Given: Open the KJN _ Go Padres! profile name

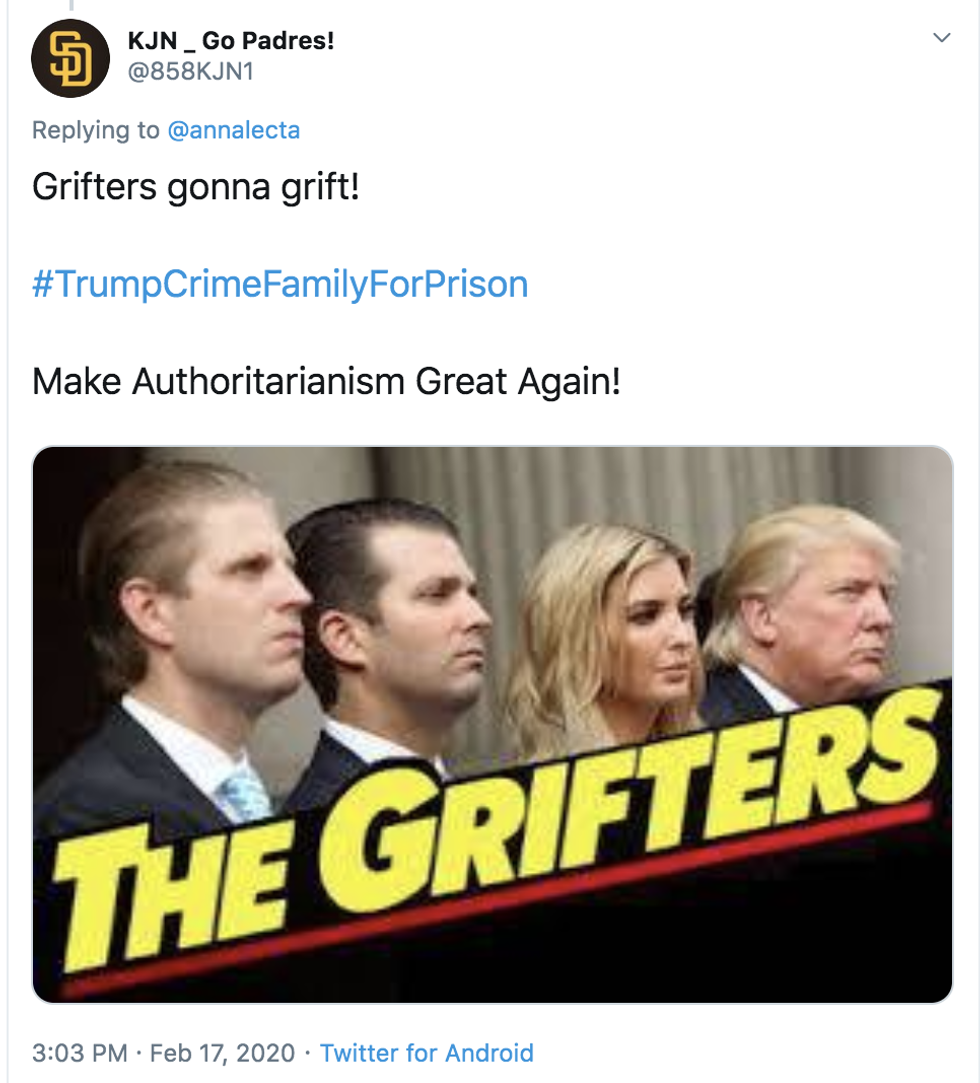Looking at the screenshot, I should (x=231, y=41).
